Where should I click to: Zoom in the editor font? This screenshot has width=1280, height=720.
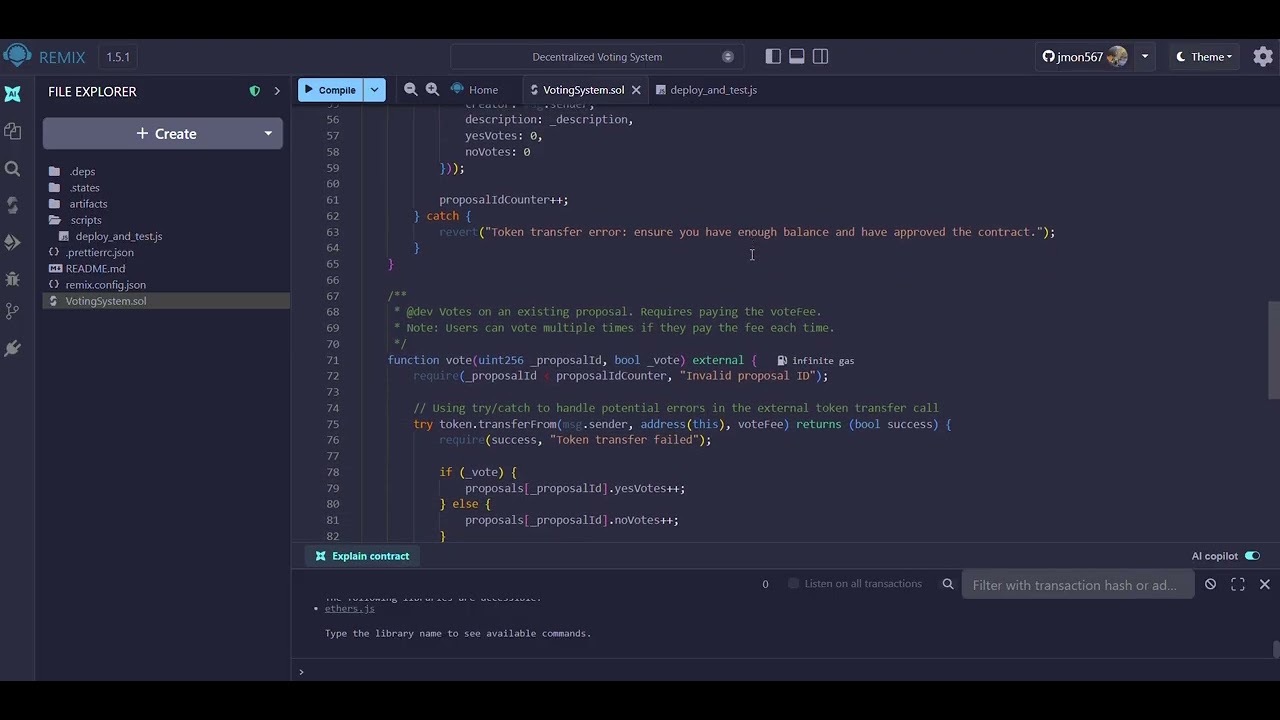(x=432, y=89)
